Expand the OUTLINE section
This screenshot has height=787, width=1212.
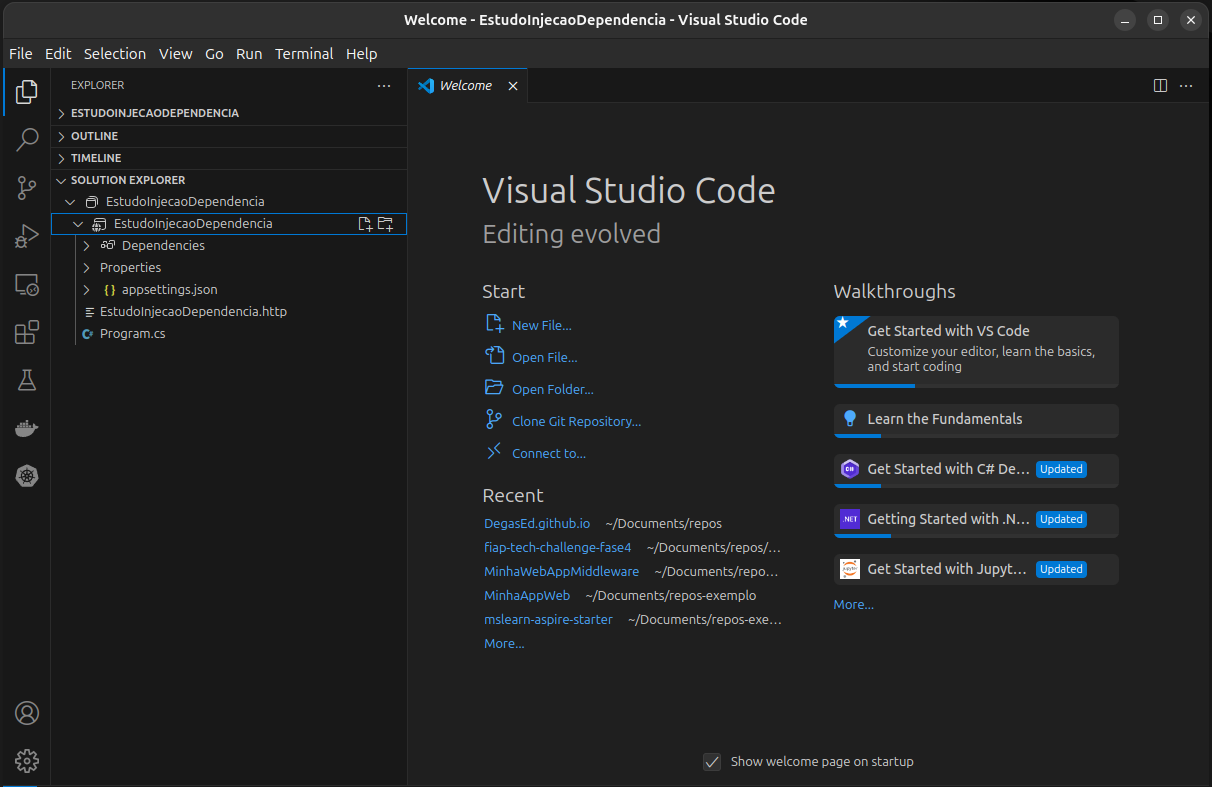click(x=62, y=136)
